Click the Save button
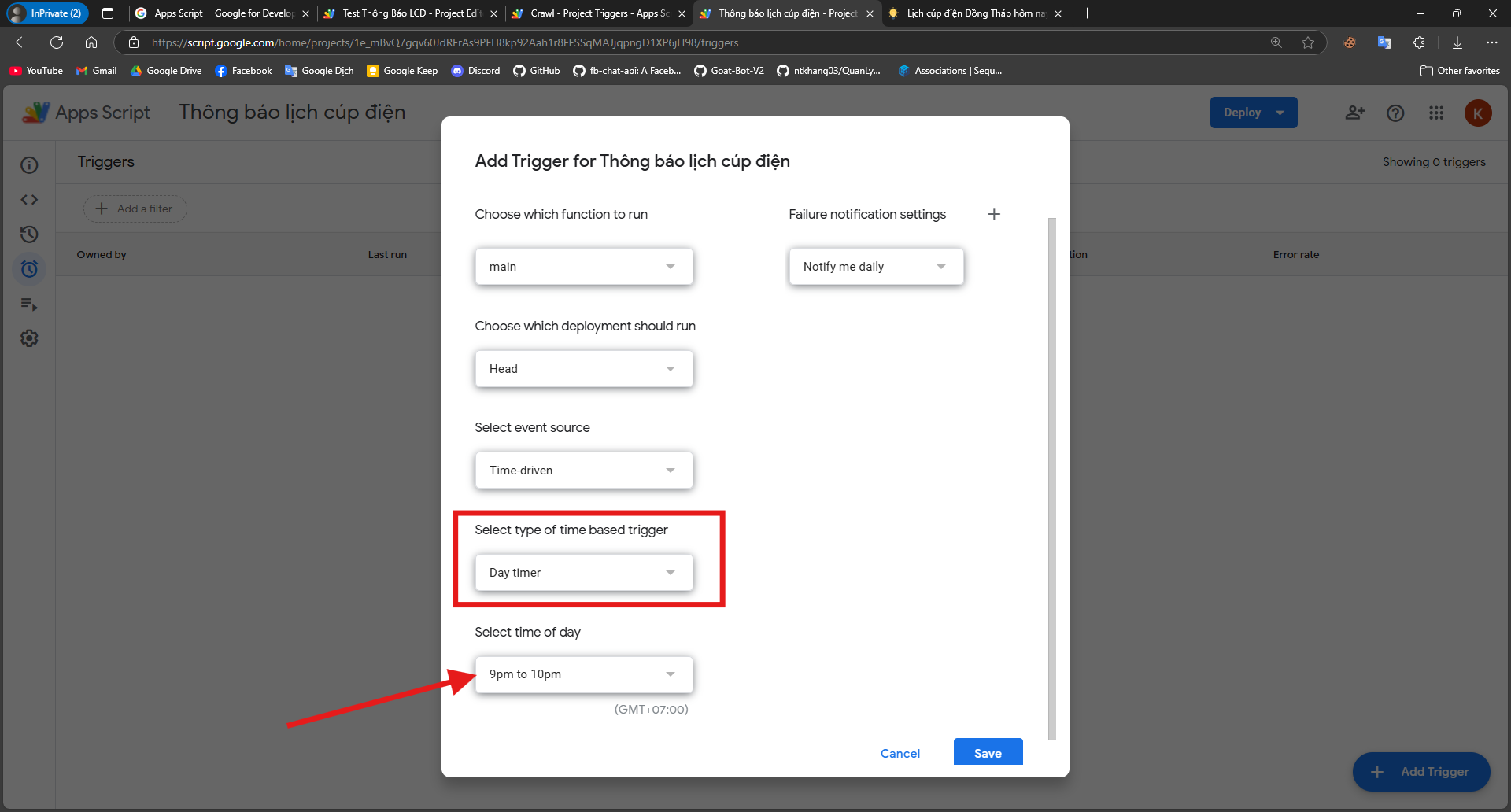 point(988,753)
